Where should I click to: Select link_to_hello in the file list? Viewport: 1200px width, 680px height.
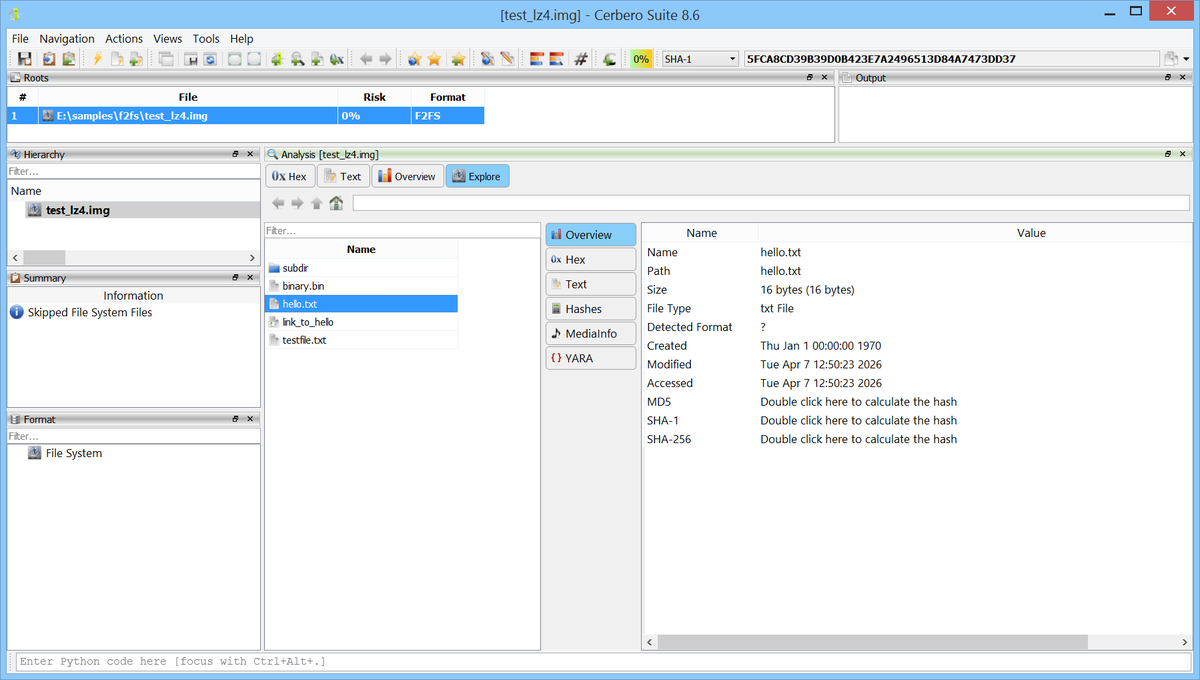point(361,322)
